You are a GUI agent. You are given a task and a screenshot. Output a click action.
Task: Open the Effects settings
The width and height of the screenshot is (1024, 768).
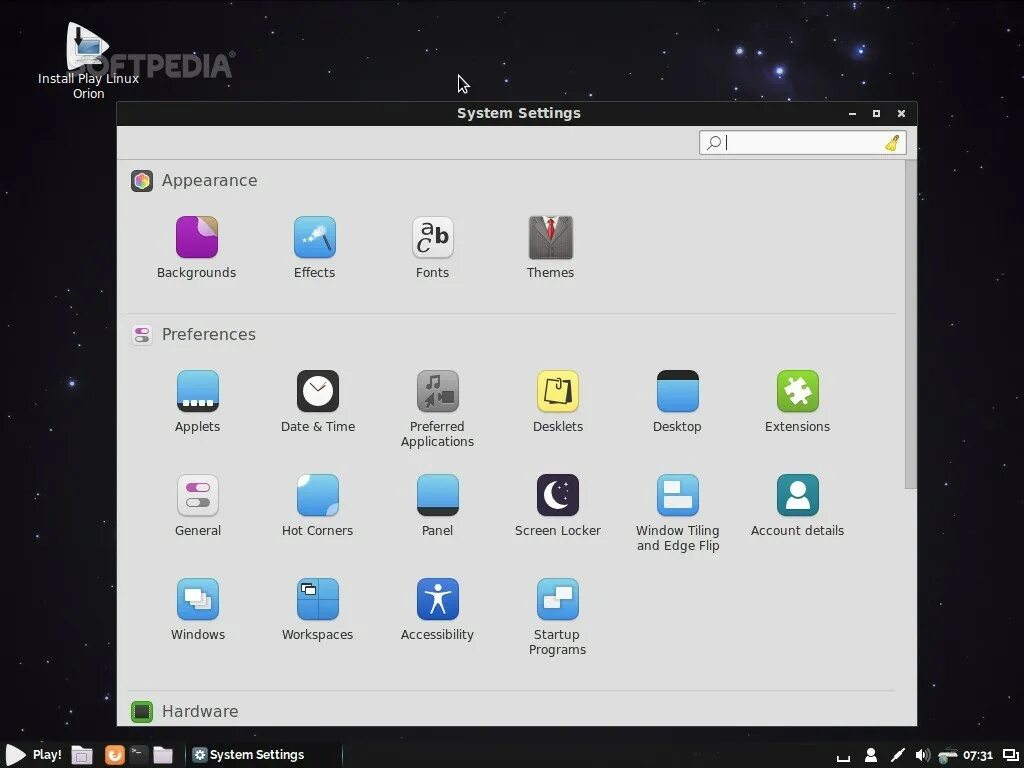click(x=315, y=248)
